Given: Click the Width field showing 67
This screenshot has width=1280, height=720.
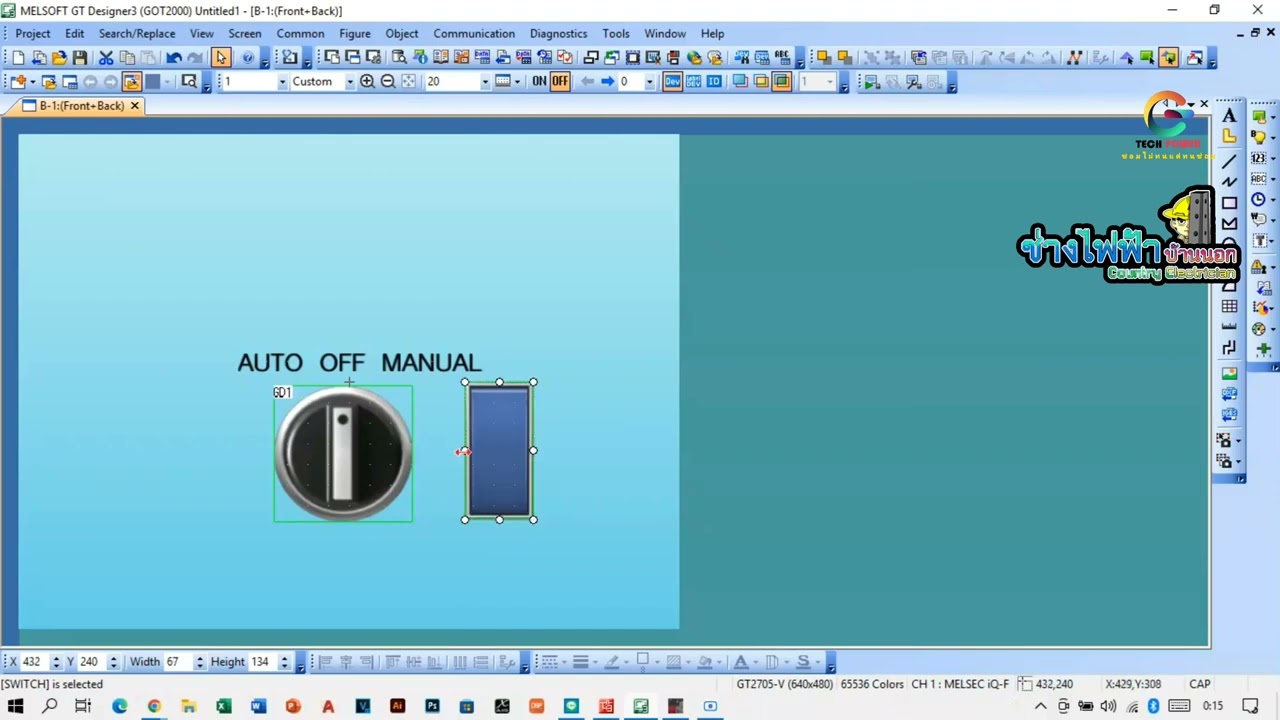Looking at the screenshot, I should click(x=177, y=662).
